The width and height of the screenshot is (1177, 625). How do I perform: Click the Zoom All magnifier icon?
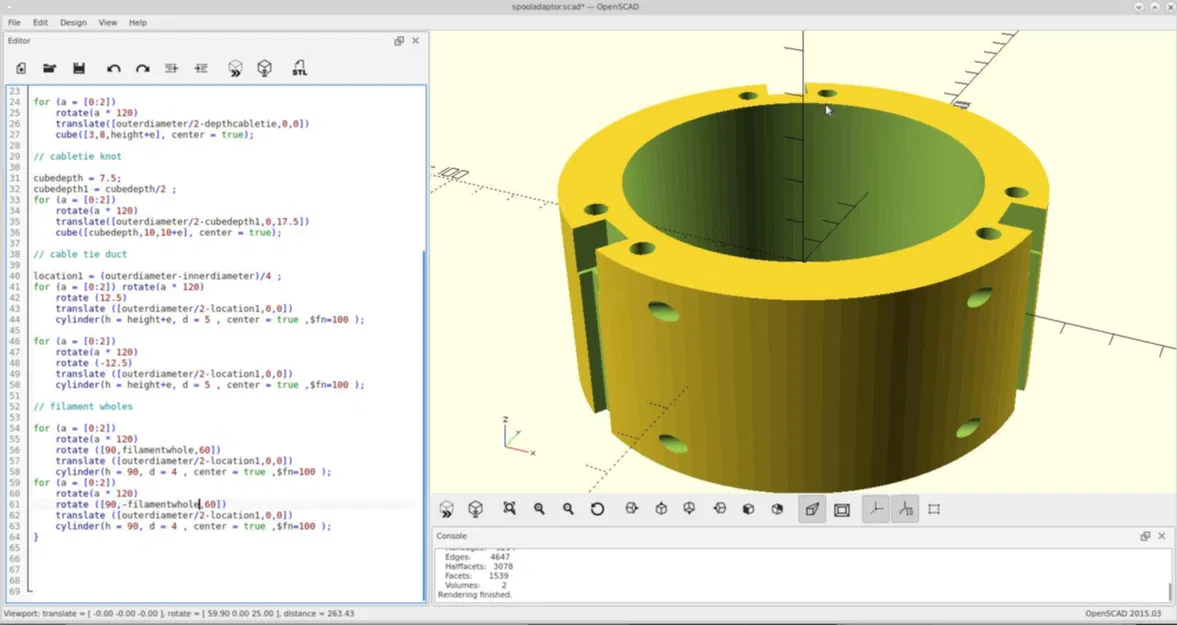click(509, 509)
